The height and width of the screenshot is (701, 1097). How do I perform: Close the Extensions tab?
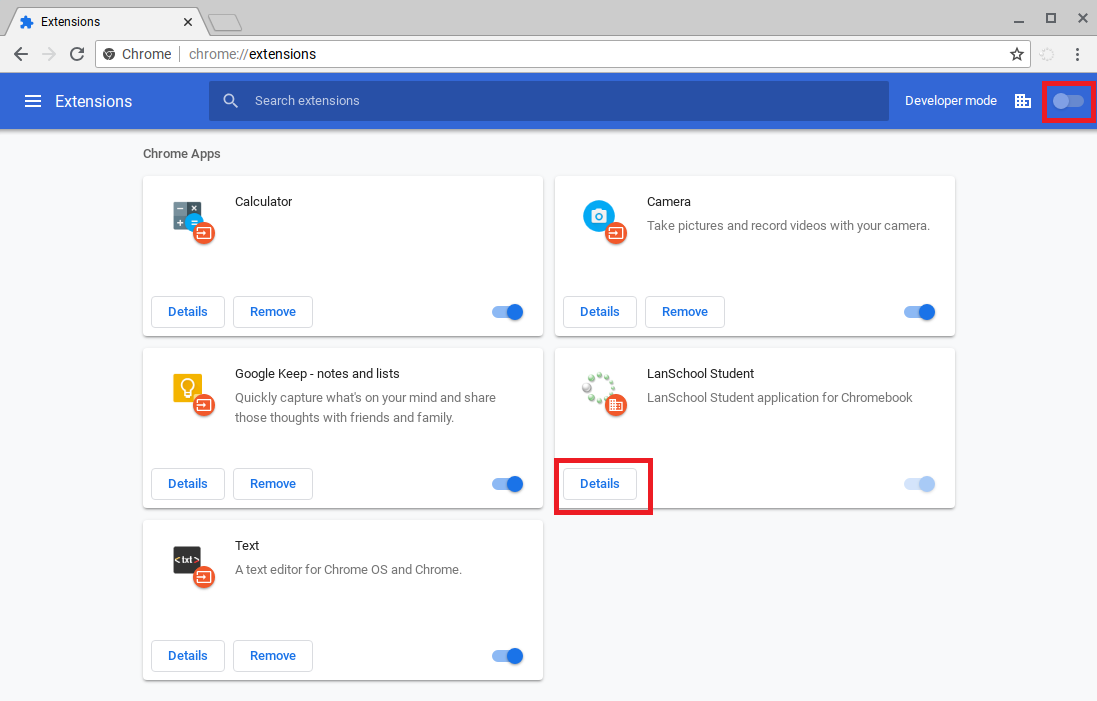click(187, 22)
